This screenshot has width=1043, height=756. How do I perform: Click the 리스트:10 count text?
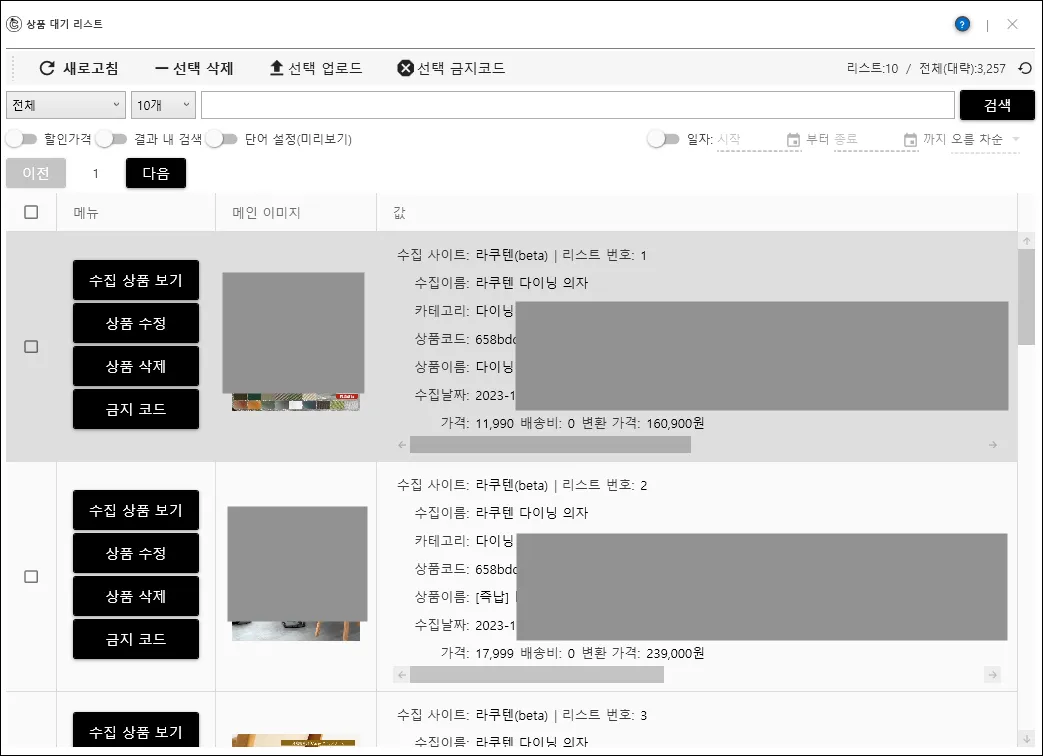[x=872, y=68]
